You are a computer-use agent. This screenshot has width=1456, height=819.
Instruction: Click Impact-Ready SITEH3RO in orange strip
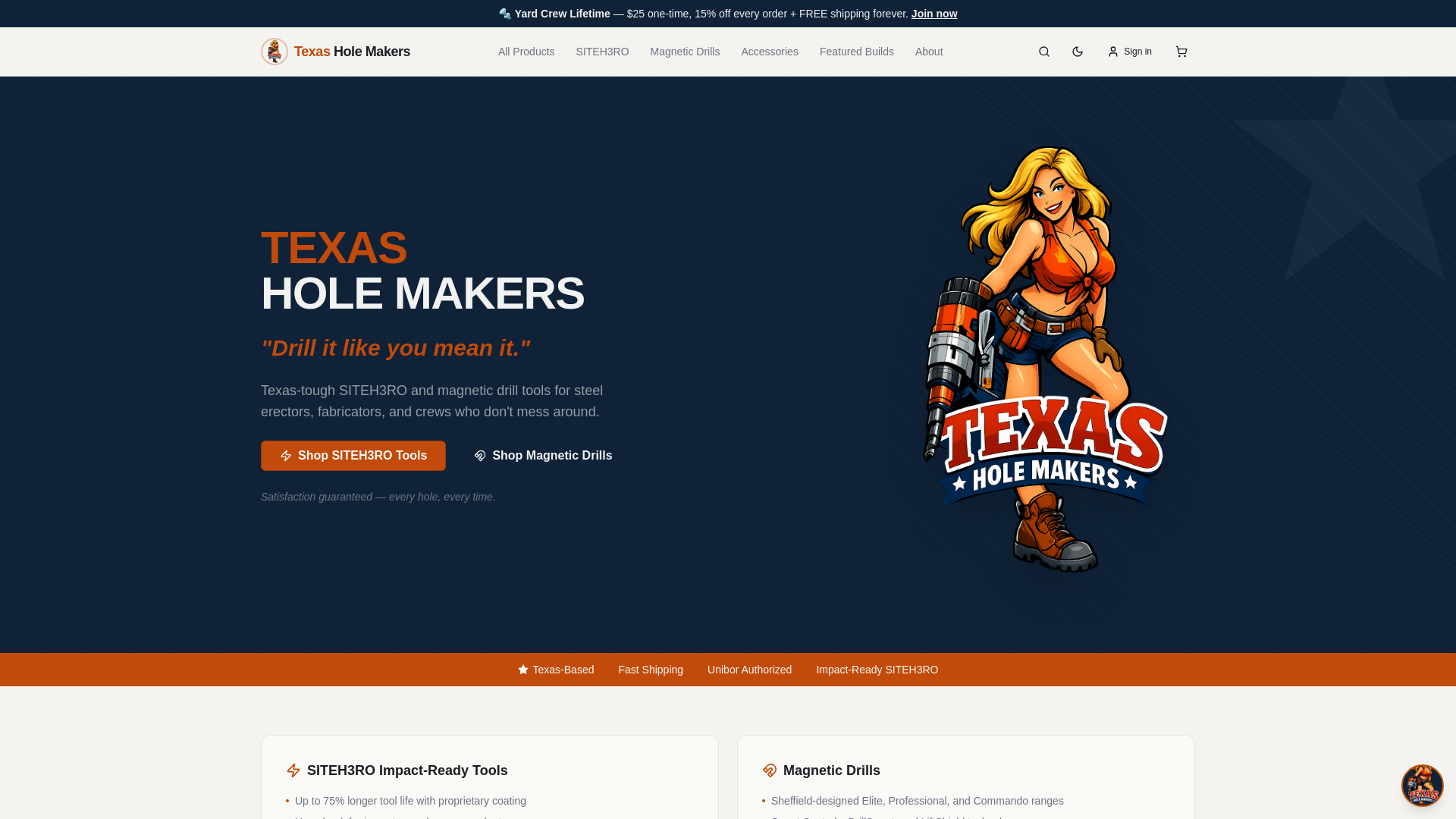pos(877,670)
